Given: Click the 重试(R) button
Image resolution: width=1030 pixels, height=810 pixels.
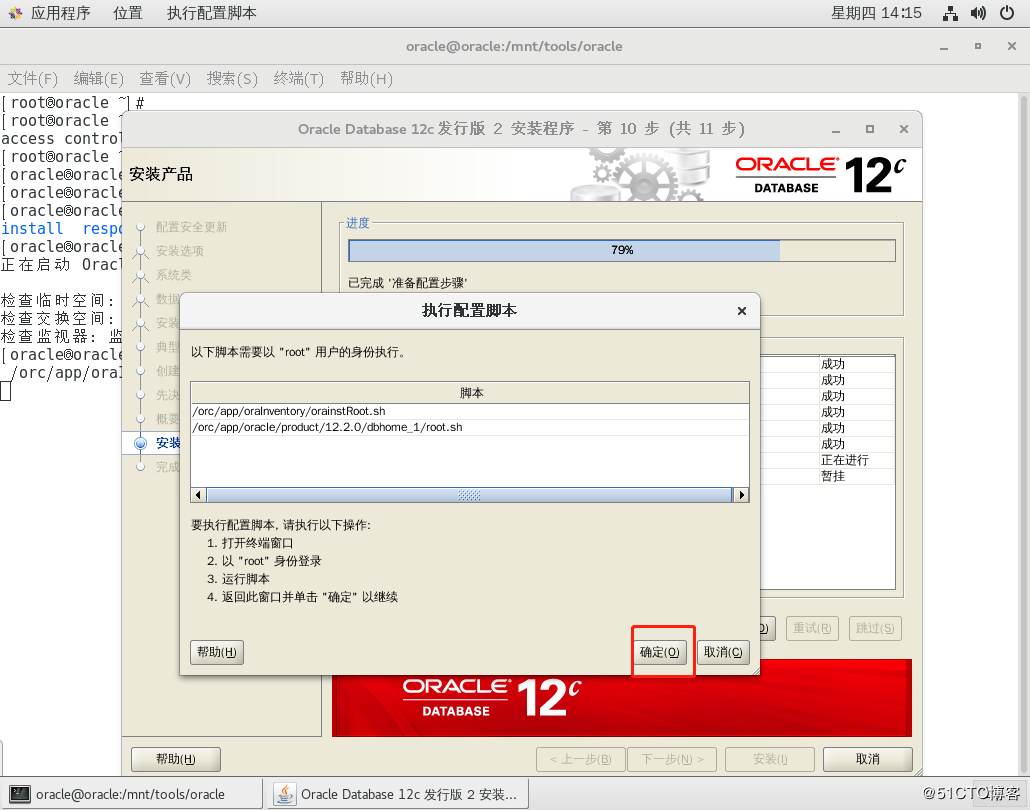Looking at the screenshot, I should click(x=812, y=629).
